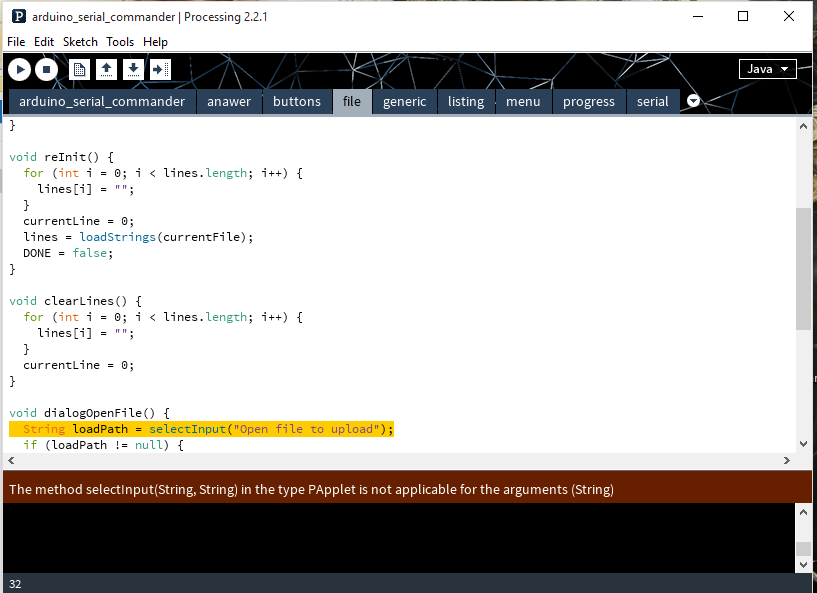817x593 pixels.
Task: Click the highlighted selectInput code line
Action: 201,429
